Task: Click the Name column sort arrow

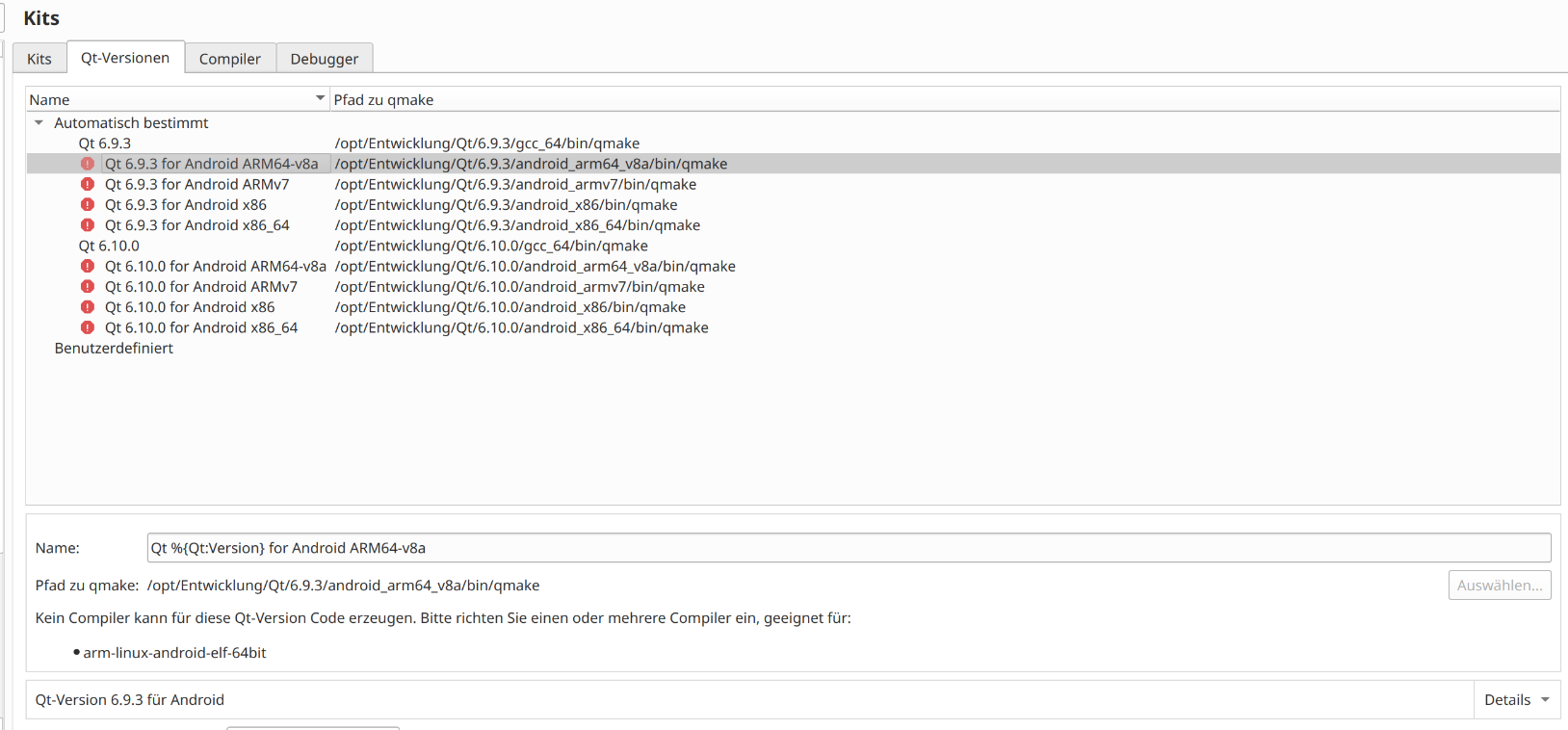Action: tap(320, 99)
